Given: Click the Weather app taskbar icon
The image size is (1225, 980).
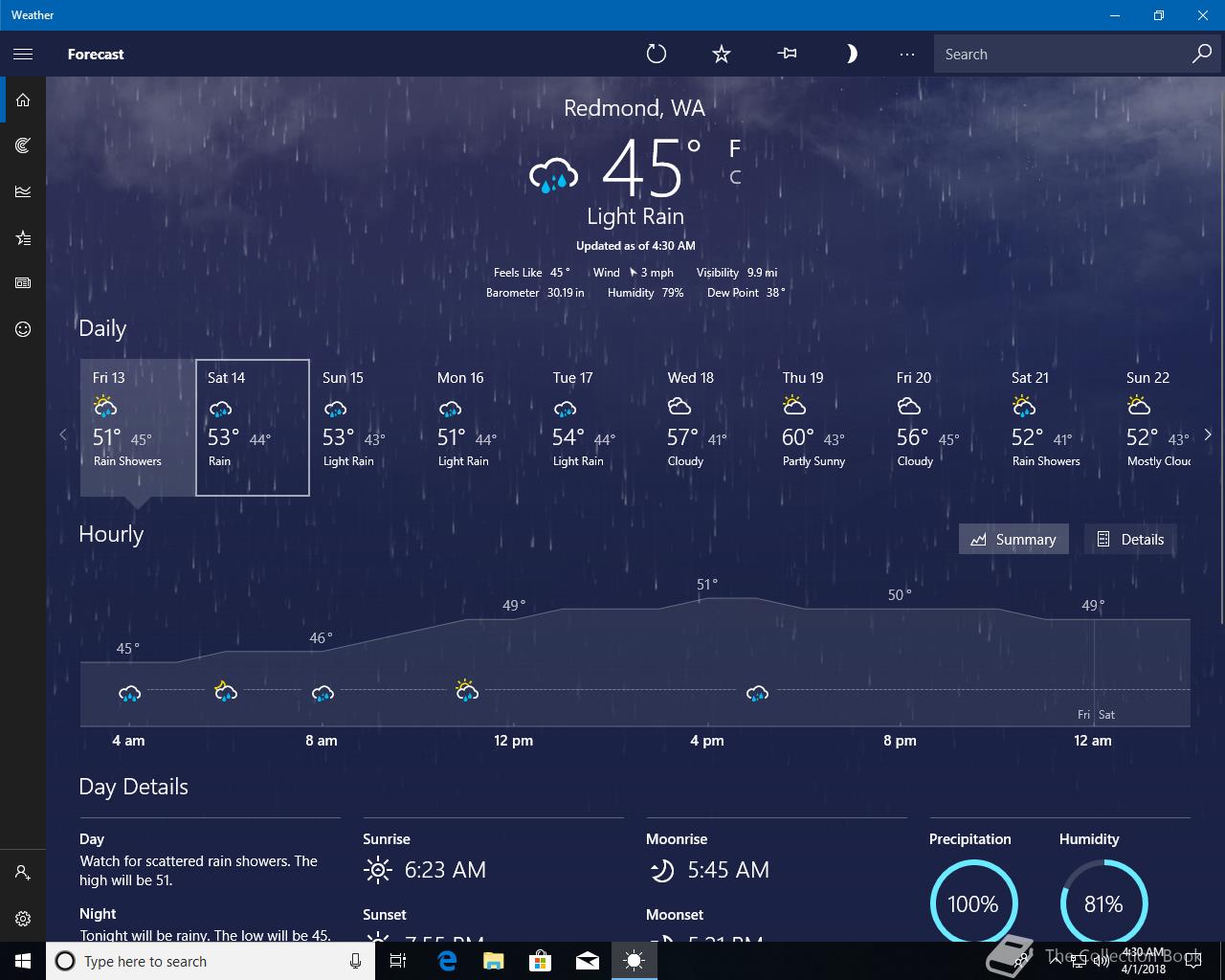Looking at the screenshot, I should pos(635,961).
